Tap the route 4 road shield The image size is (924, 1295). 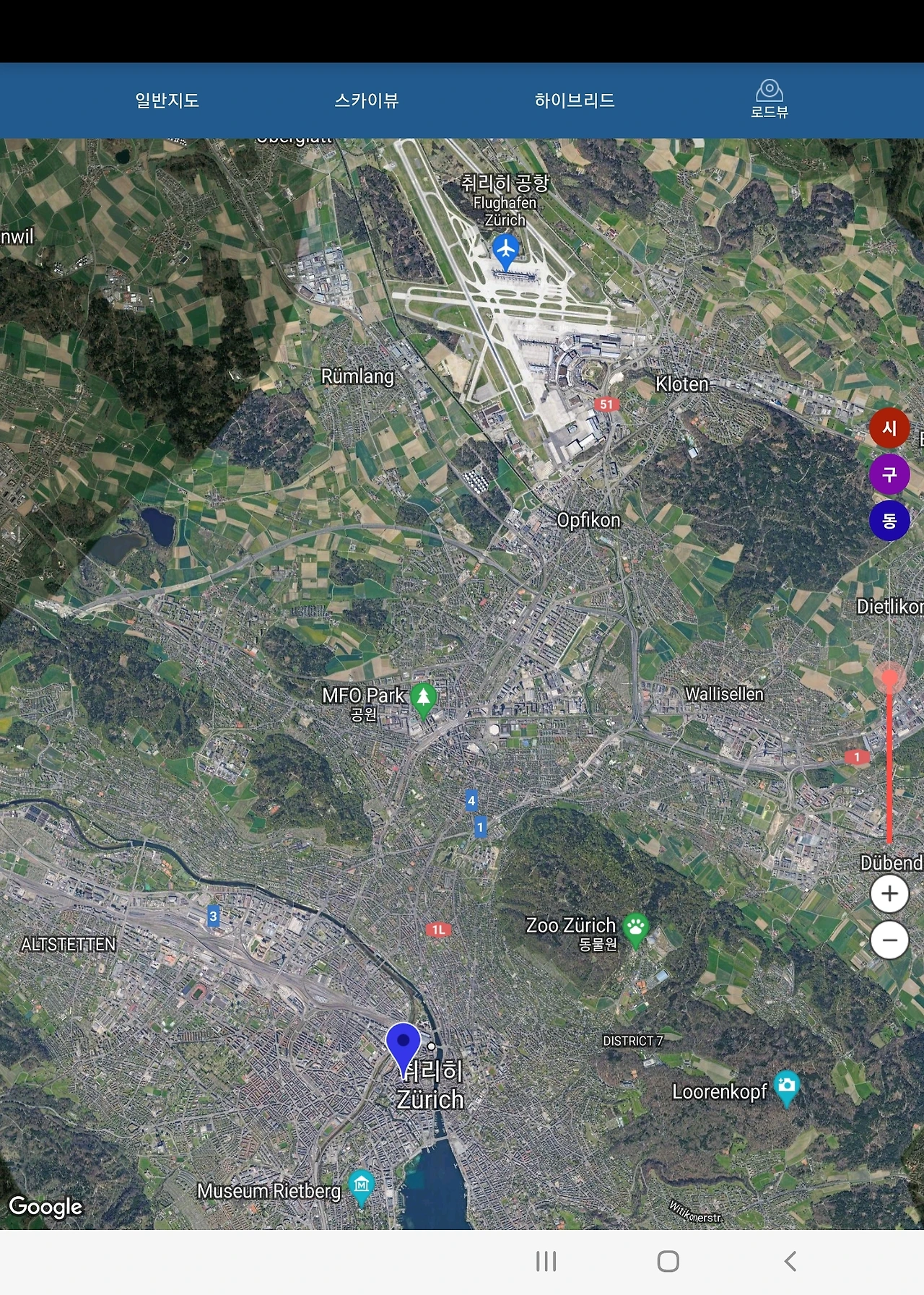coord(471,800)
